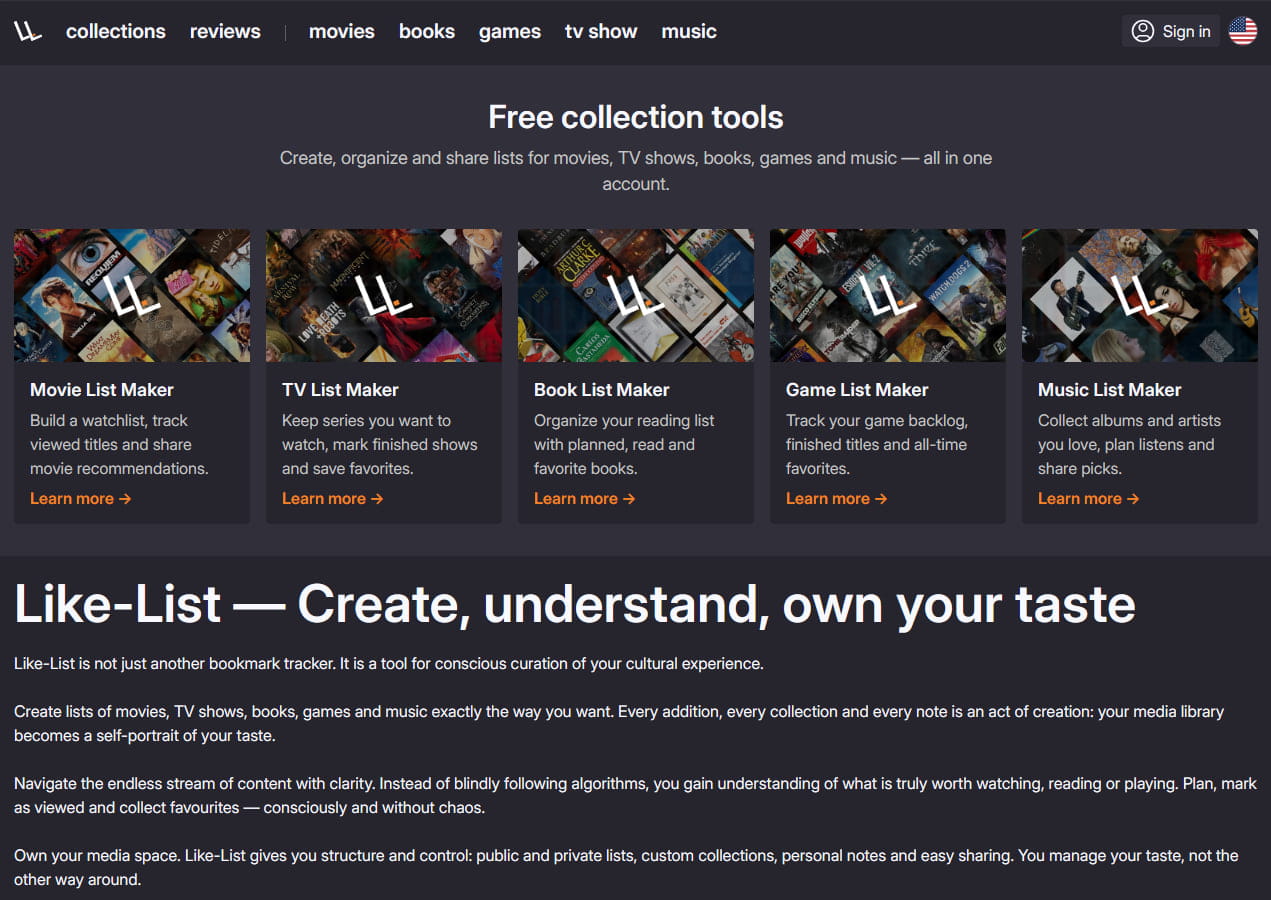Click Learn more under Game List Maker
This screenshot has height=900, width=1271.
coord(837,498)
